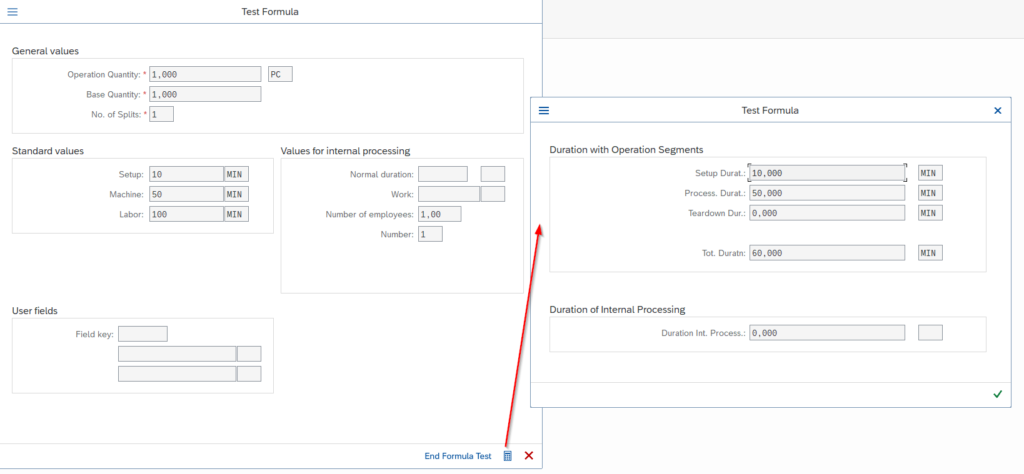Select the Number field showing 1
This screenshot has height=474, width=1024.
(x=430, y=234)
